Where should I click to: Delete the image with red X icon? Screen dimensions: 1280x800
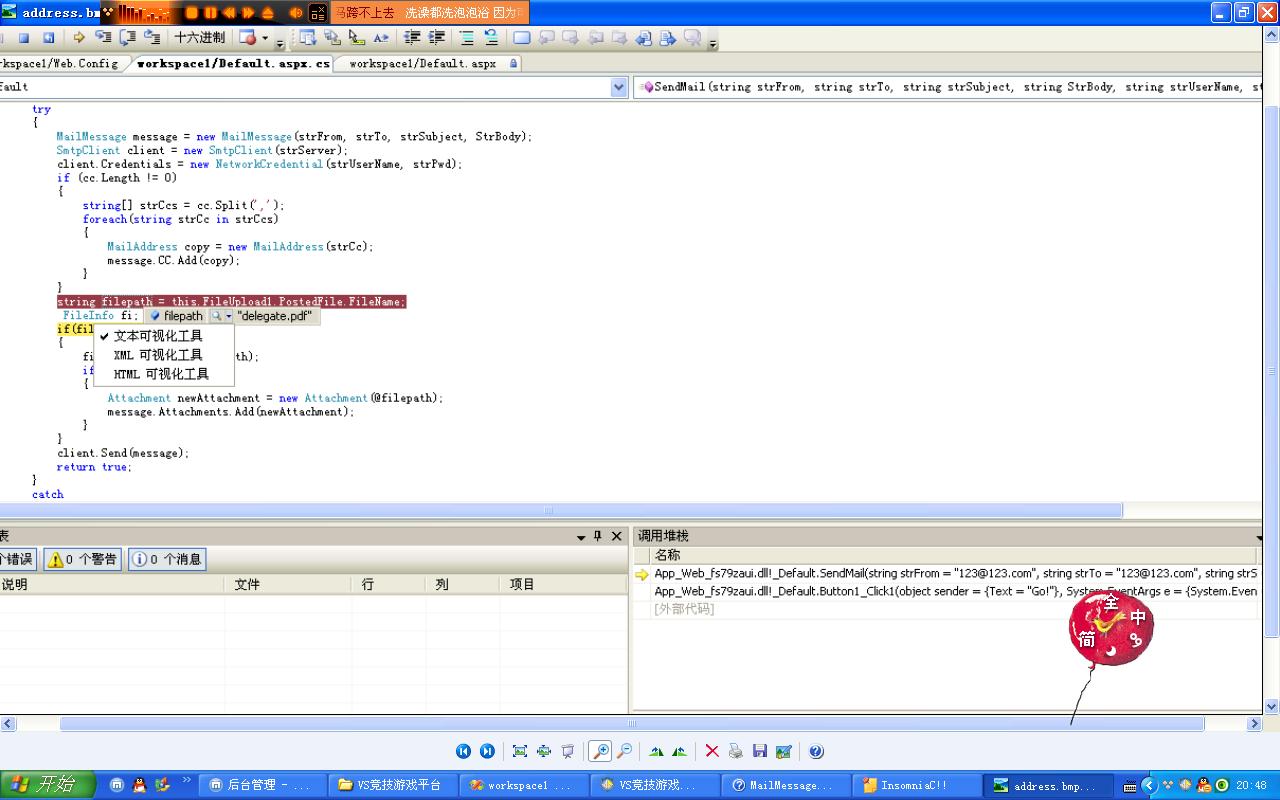712,751
